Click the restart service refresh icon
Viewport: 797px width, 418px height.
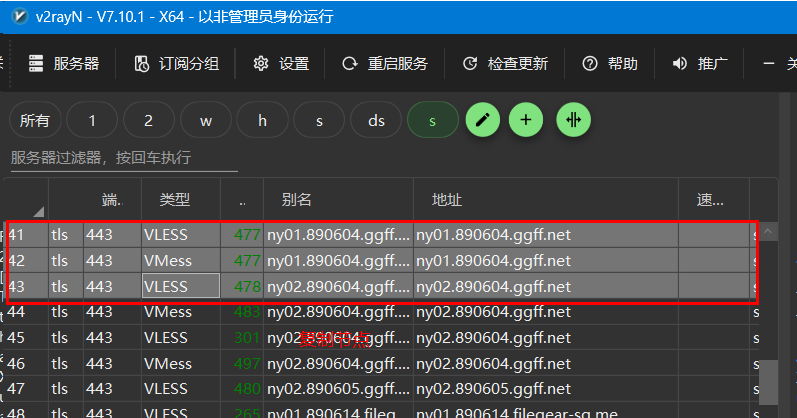[x=350, y=64]
